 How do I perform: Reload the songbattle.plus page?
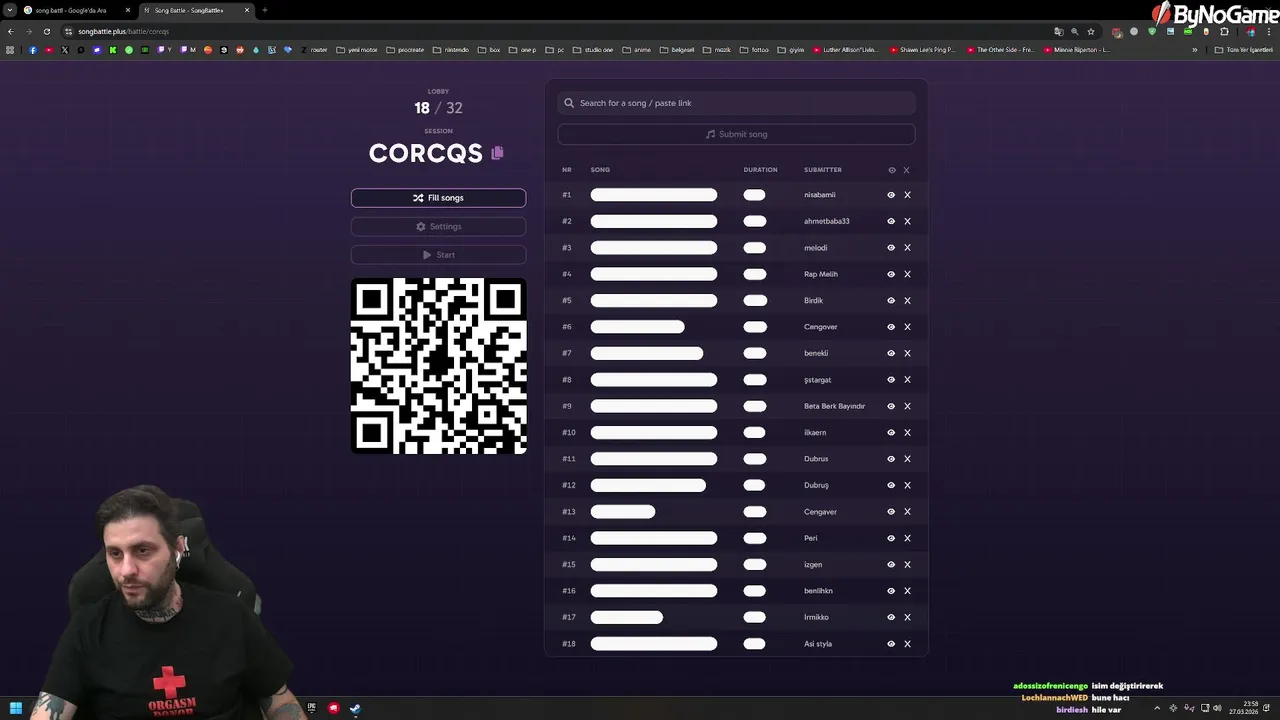(x=46, y=31)
